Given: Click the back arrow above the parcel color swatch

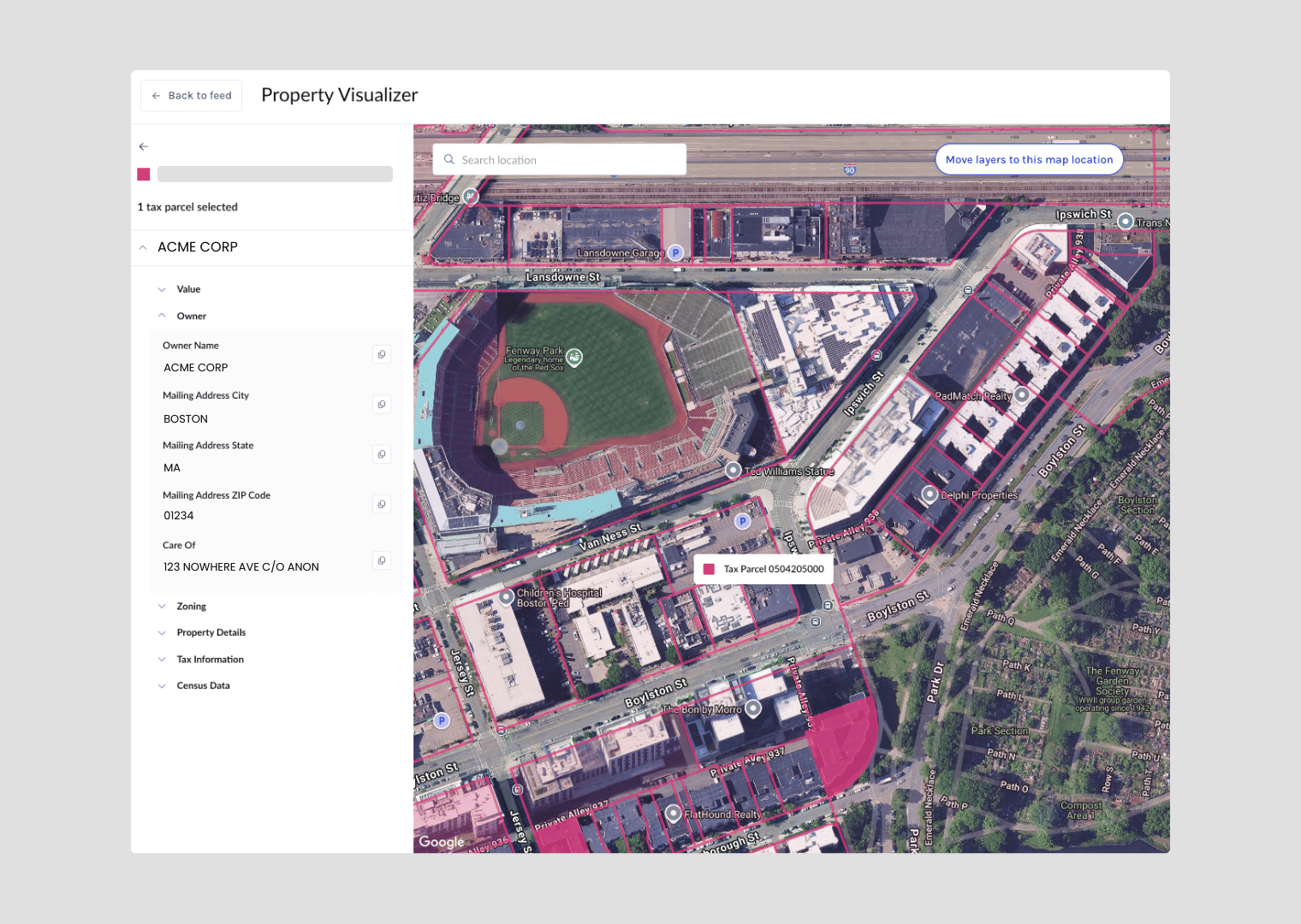Looking at the screenshot, I should click(144, 146).
